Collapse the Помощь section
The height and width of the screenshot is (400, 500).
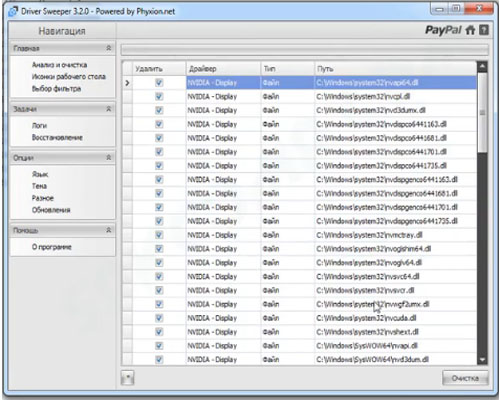[109, 230]
